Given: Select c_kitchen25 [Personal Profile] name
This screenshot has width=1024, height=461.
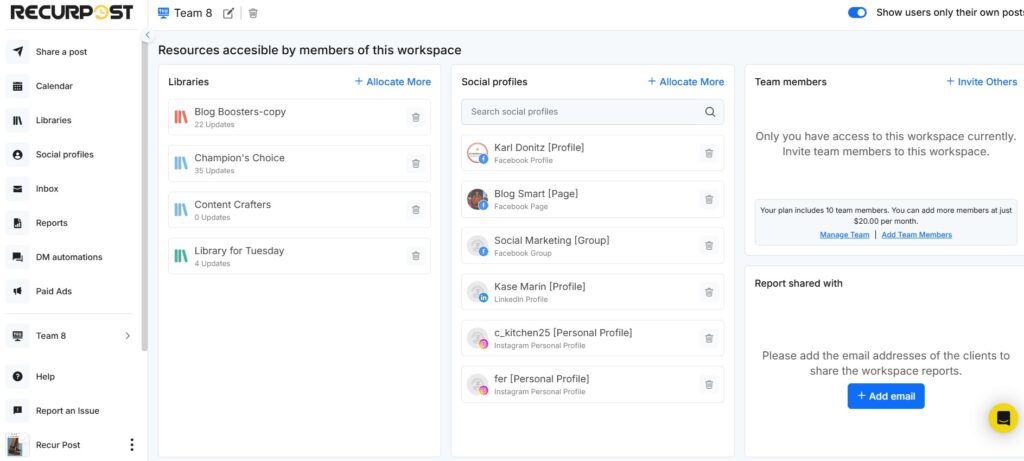Looking at the screenshot, I should point(563,332).
